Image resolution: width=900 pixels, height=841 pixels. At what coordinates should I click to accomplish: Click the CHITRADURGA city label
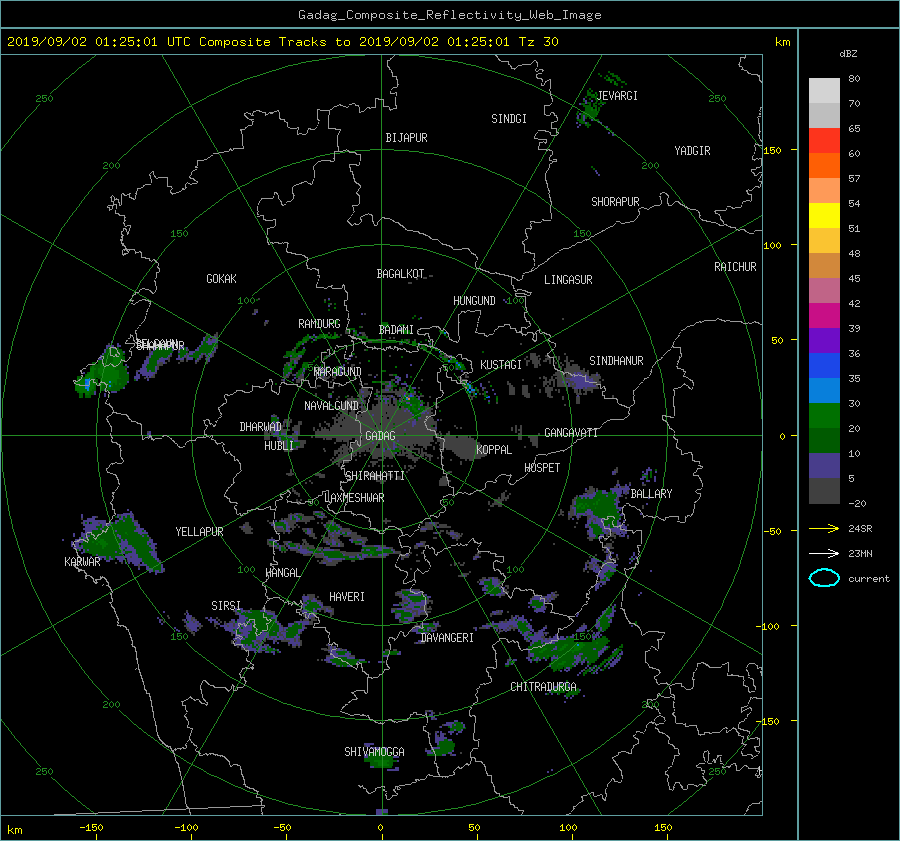[543, 687]
